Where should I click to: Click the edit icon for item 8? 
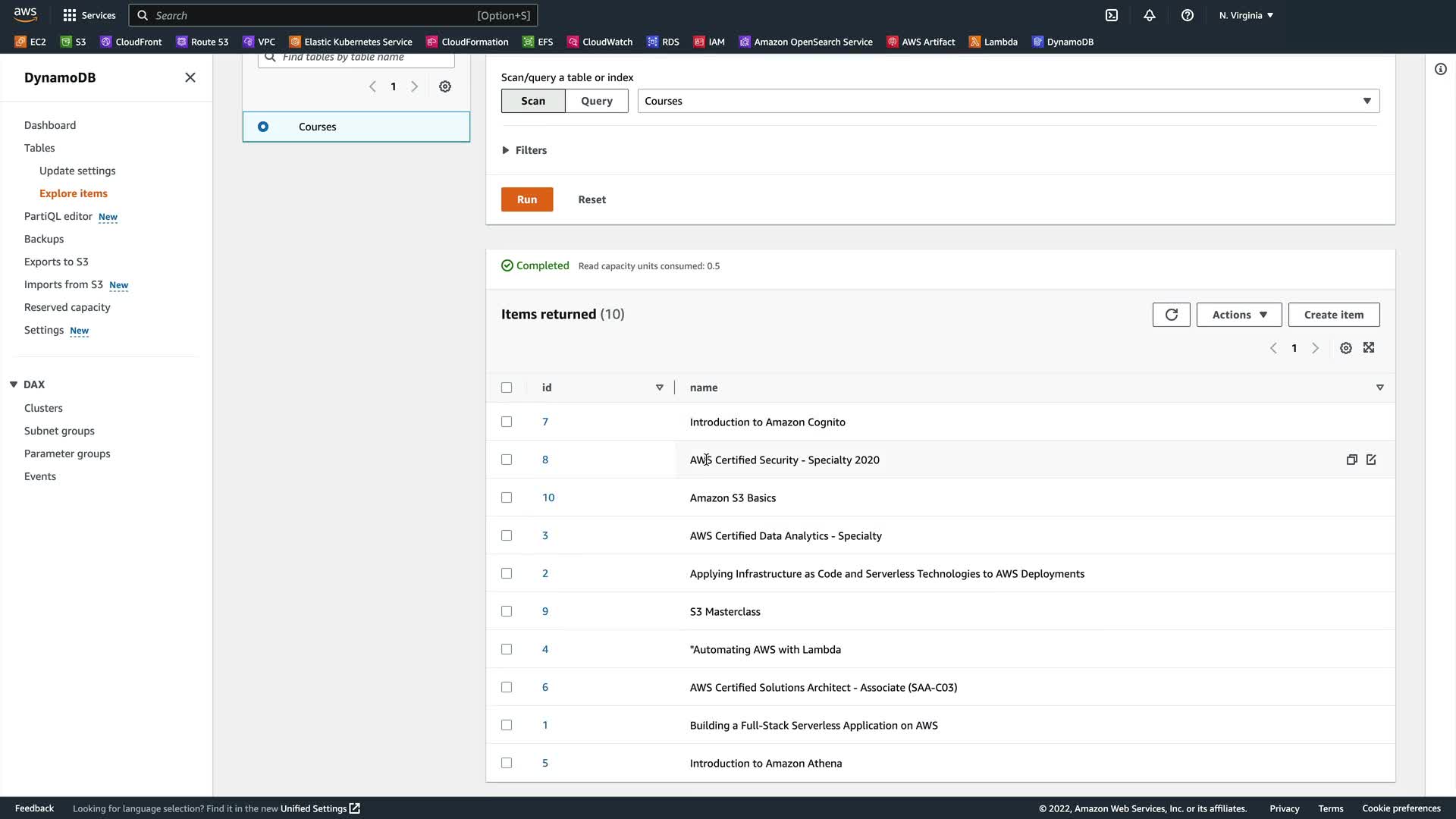coord(1371,460)
